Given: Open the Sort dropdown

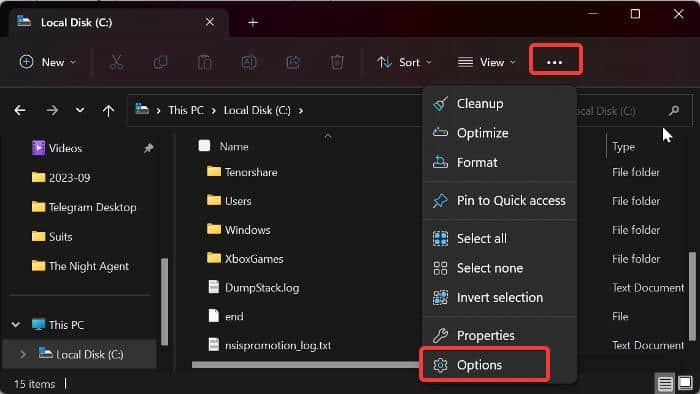Looking at the screenshot, I should 404,62.
